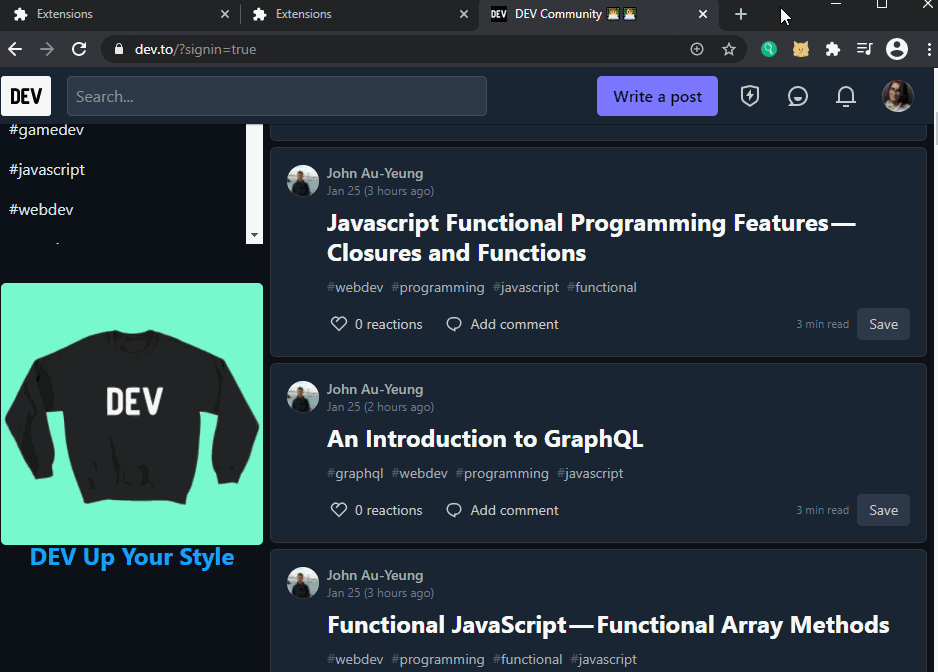Click the tags list scrollbar down arrow
Screen dimensions: 938x672
254,235
